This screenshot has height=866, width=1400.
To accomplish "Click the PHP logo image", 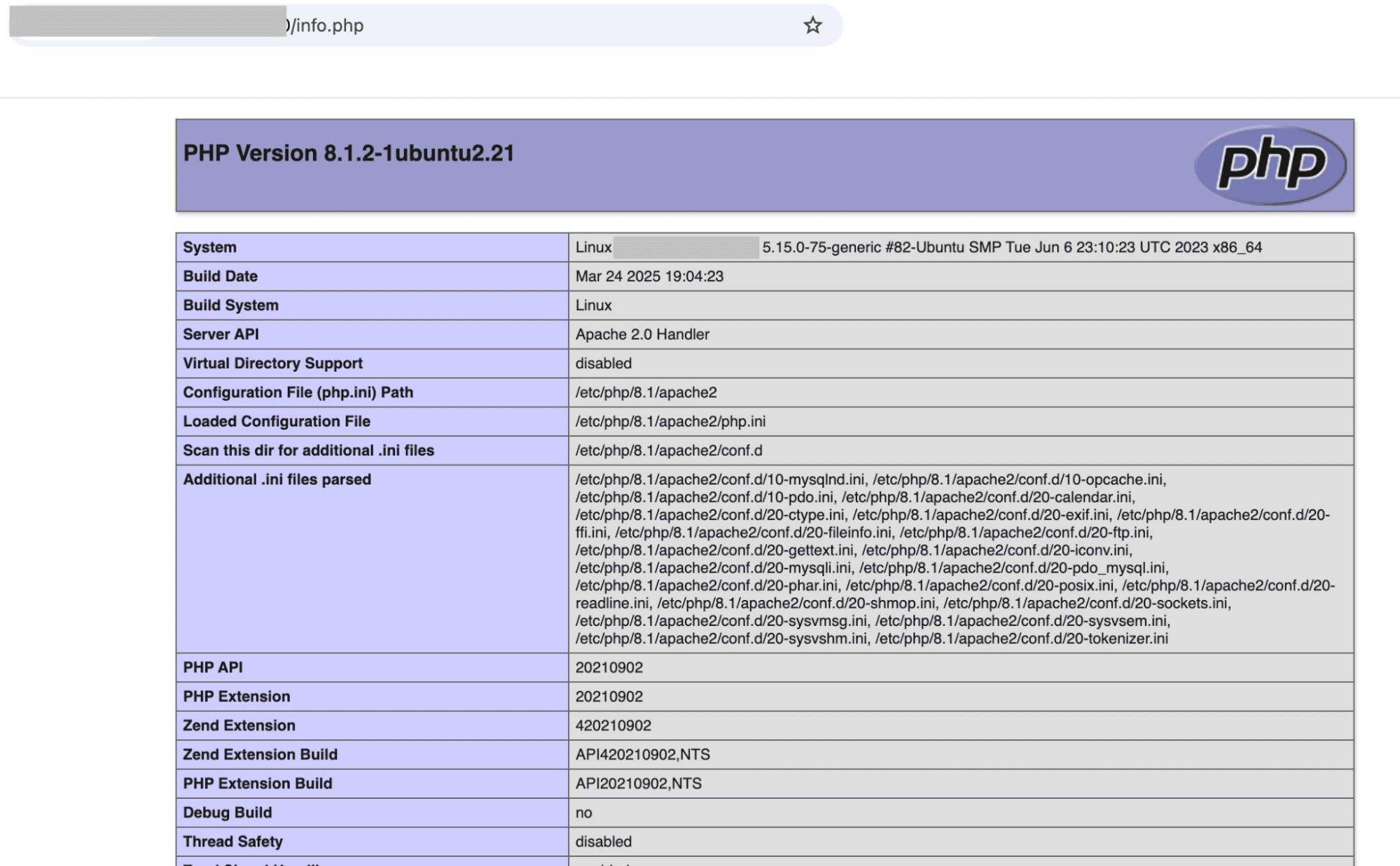I will 1270,165.
